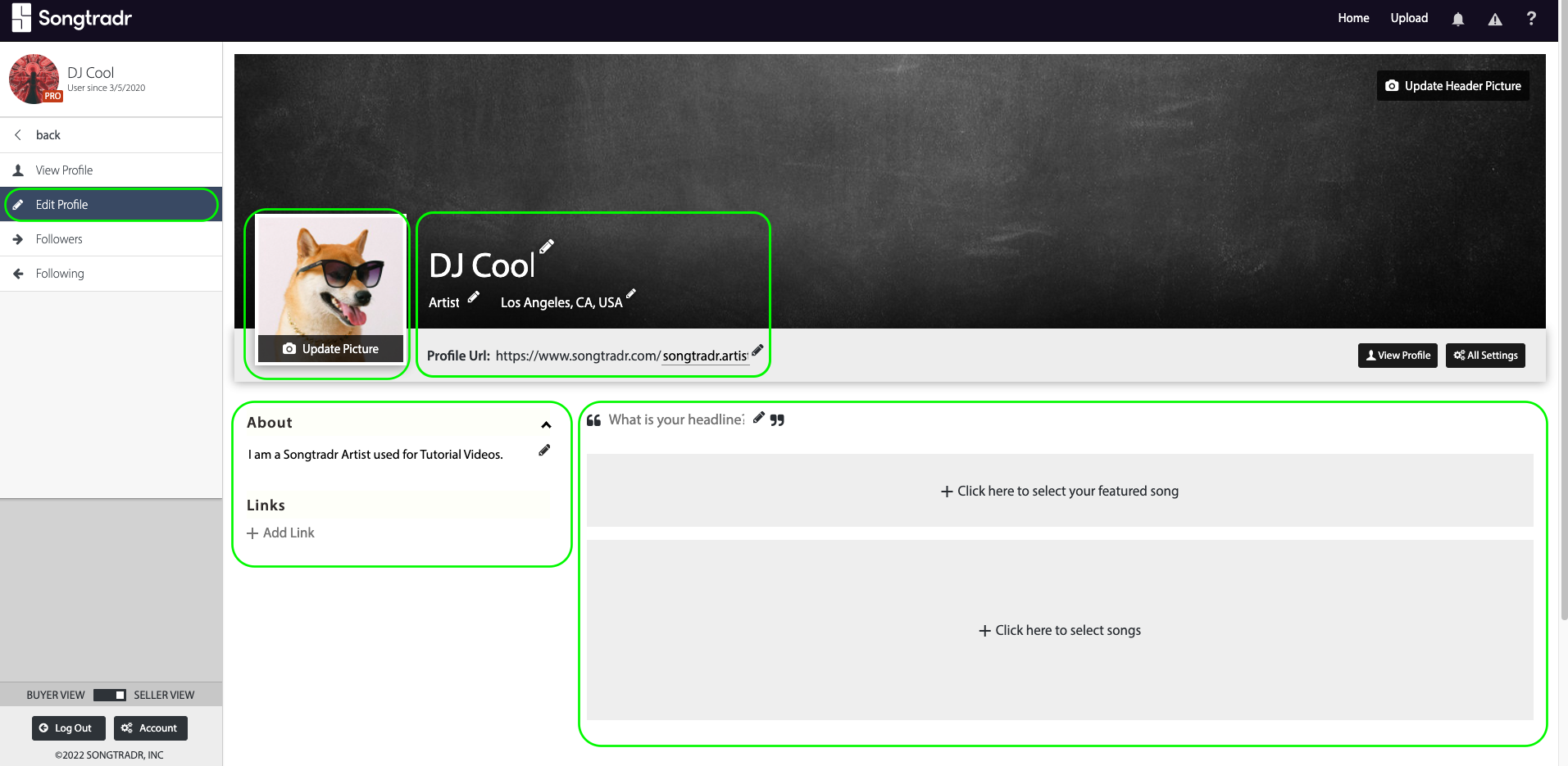Open the notifications bell icon
Screen dimensions: 1568x766
[x=1457, y=19]
